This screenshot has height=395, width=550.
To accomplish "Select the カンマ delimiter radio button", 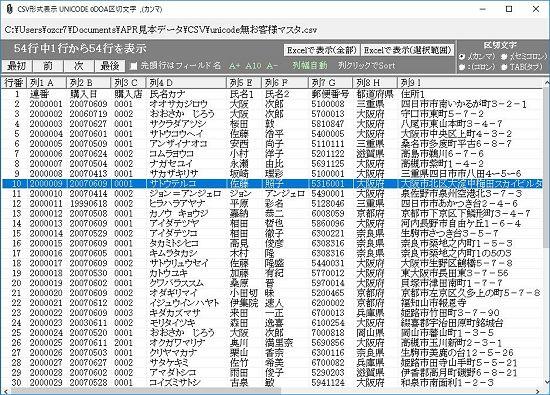I will 462,56.
